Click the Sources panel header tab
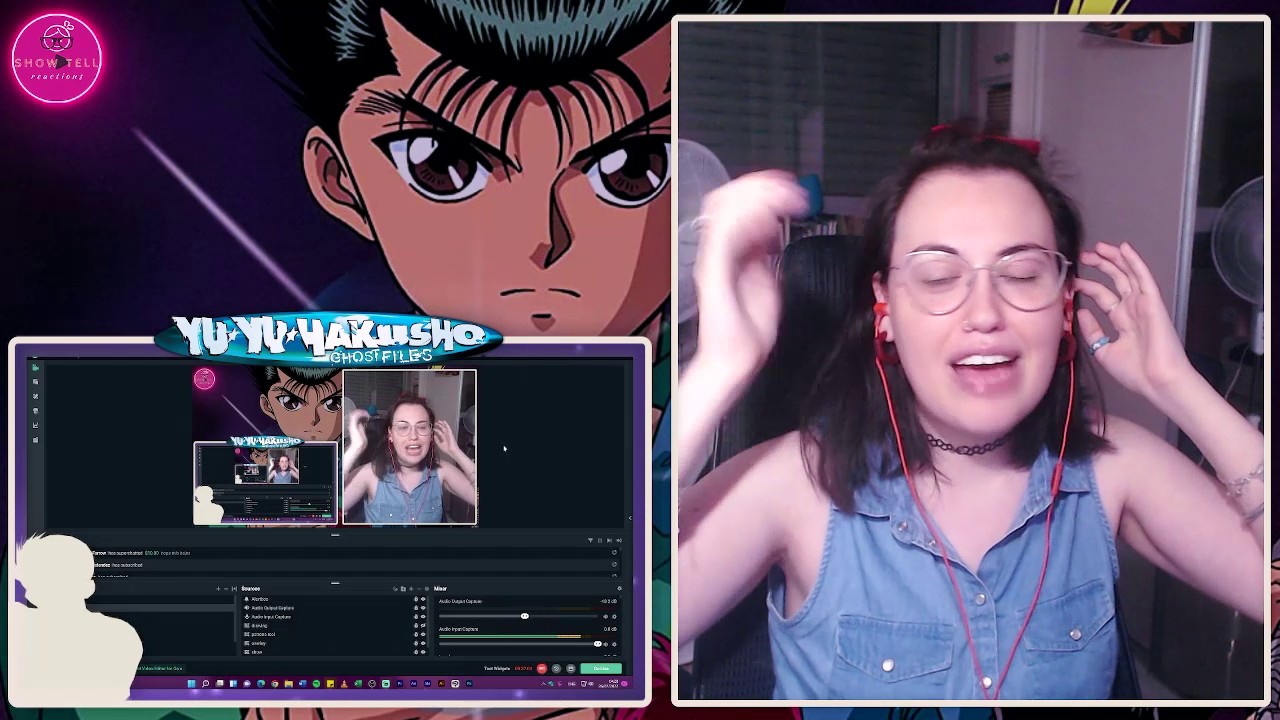The image size is (1280, 720). pyautogui.click(x=250, y=589)
